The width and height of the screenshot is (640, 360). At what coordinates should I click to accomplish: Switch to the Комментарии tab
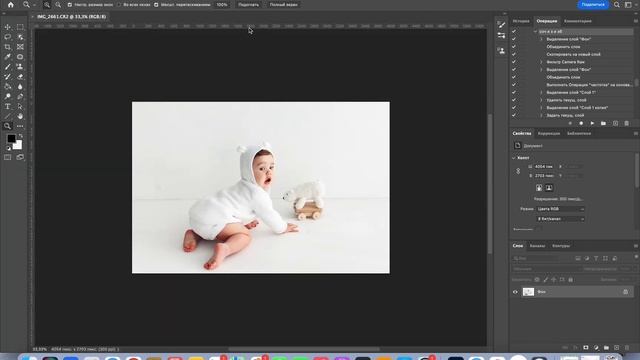pyautogui.click(x=578, y=21)
